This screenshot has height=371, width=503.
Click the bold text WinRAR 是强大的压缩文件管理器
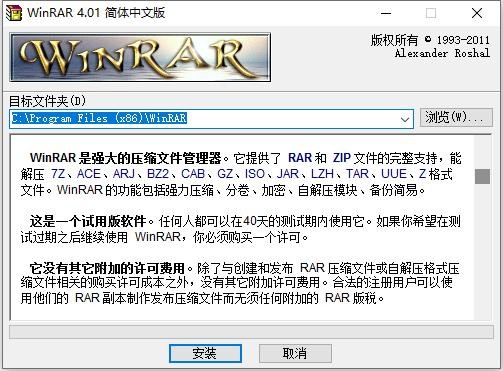(x=125, y=158)
